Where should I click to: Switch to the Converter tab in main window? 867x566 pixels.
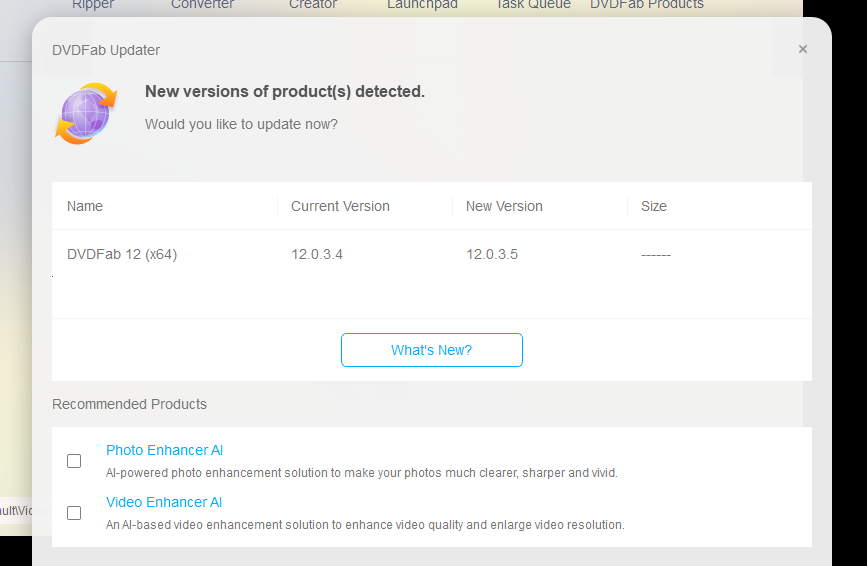[x=202, y=4]
